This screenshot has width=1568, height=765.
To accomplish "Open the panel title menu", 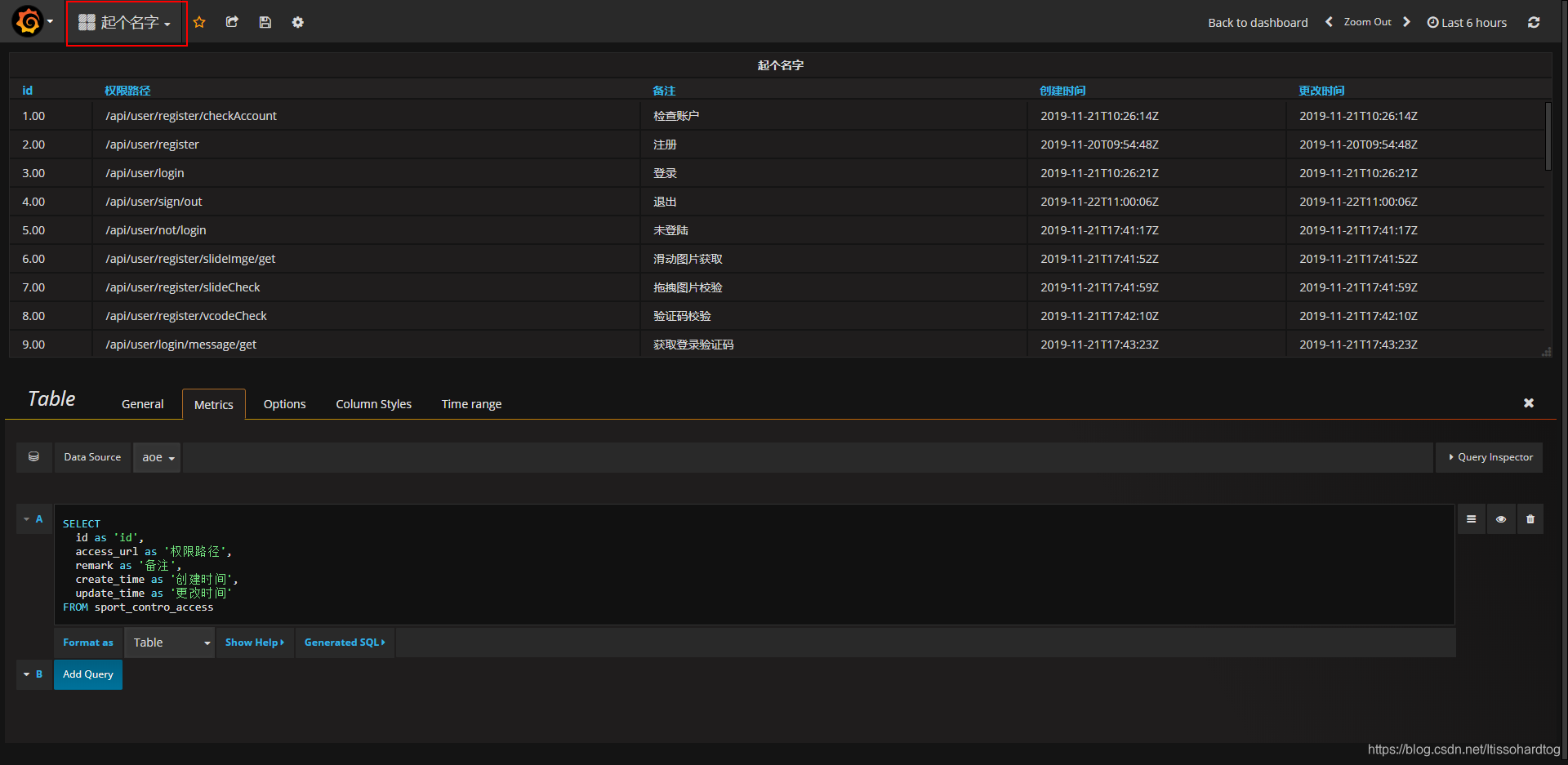I will [x=780, y=65].
